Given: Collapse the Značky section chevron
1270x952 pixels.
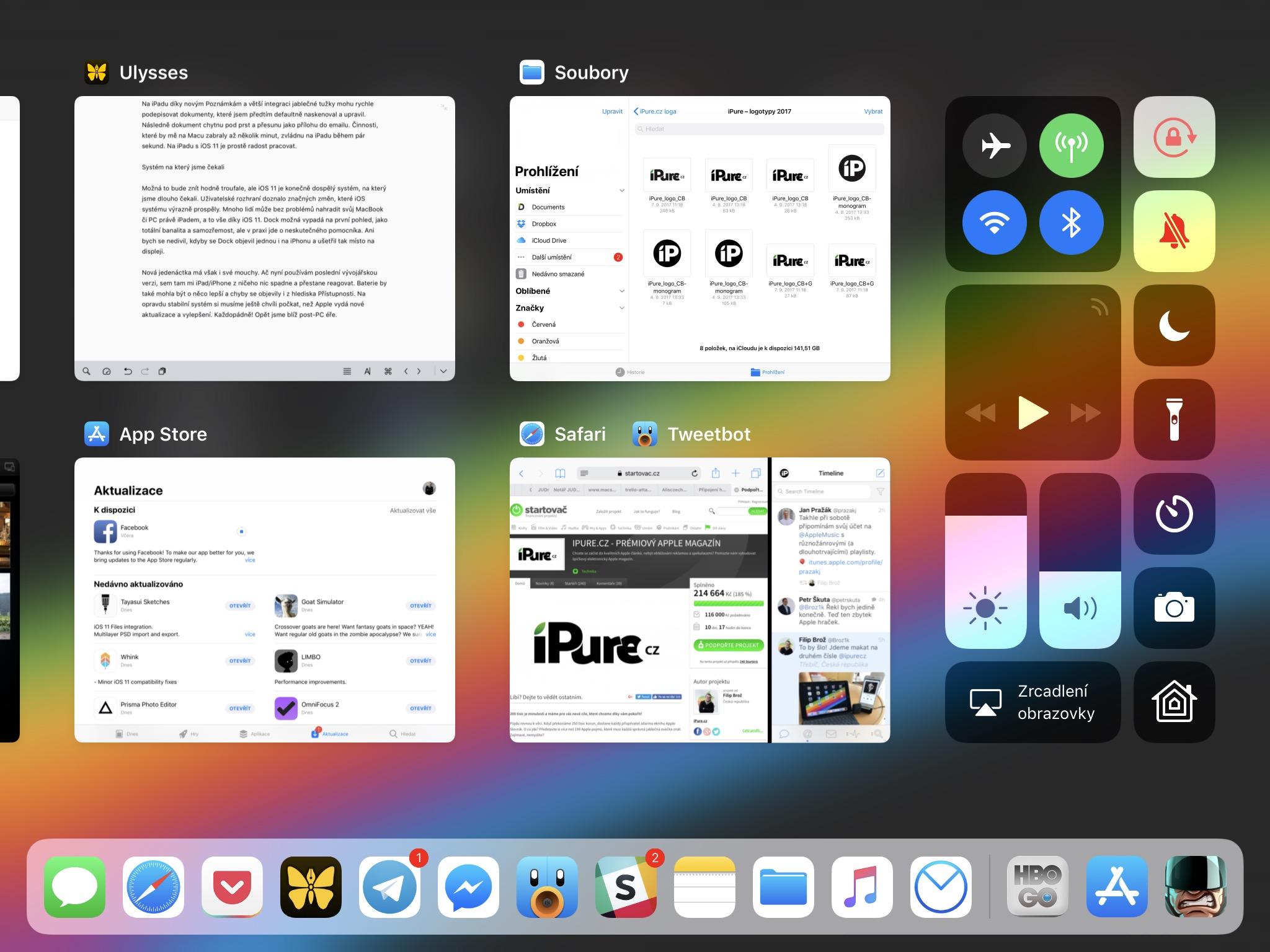Looking at the screenshot, I should [621, 308].
